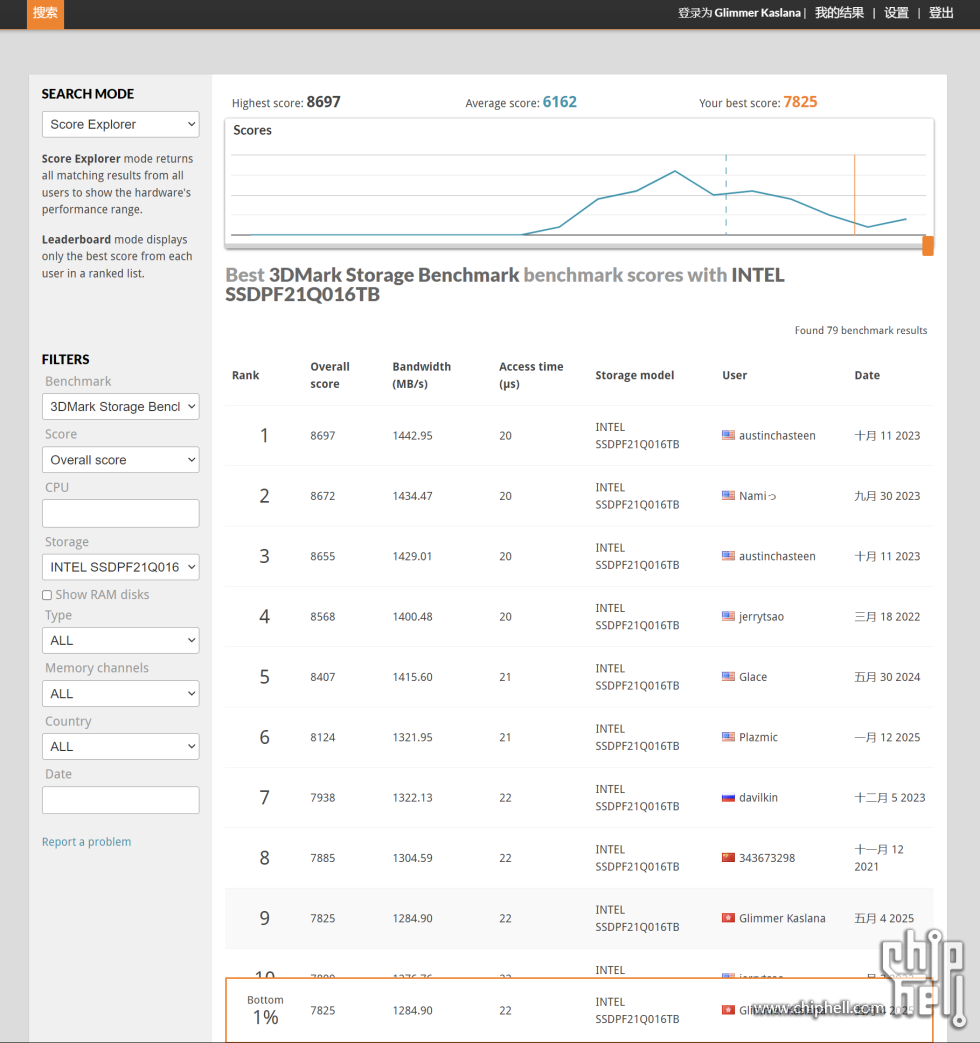This screenshot has height=1043, width=980.
Task: Click the overall score 7938
Action: pos(323,798)
